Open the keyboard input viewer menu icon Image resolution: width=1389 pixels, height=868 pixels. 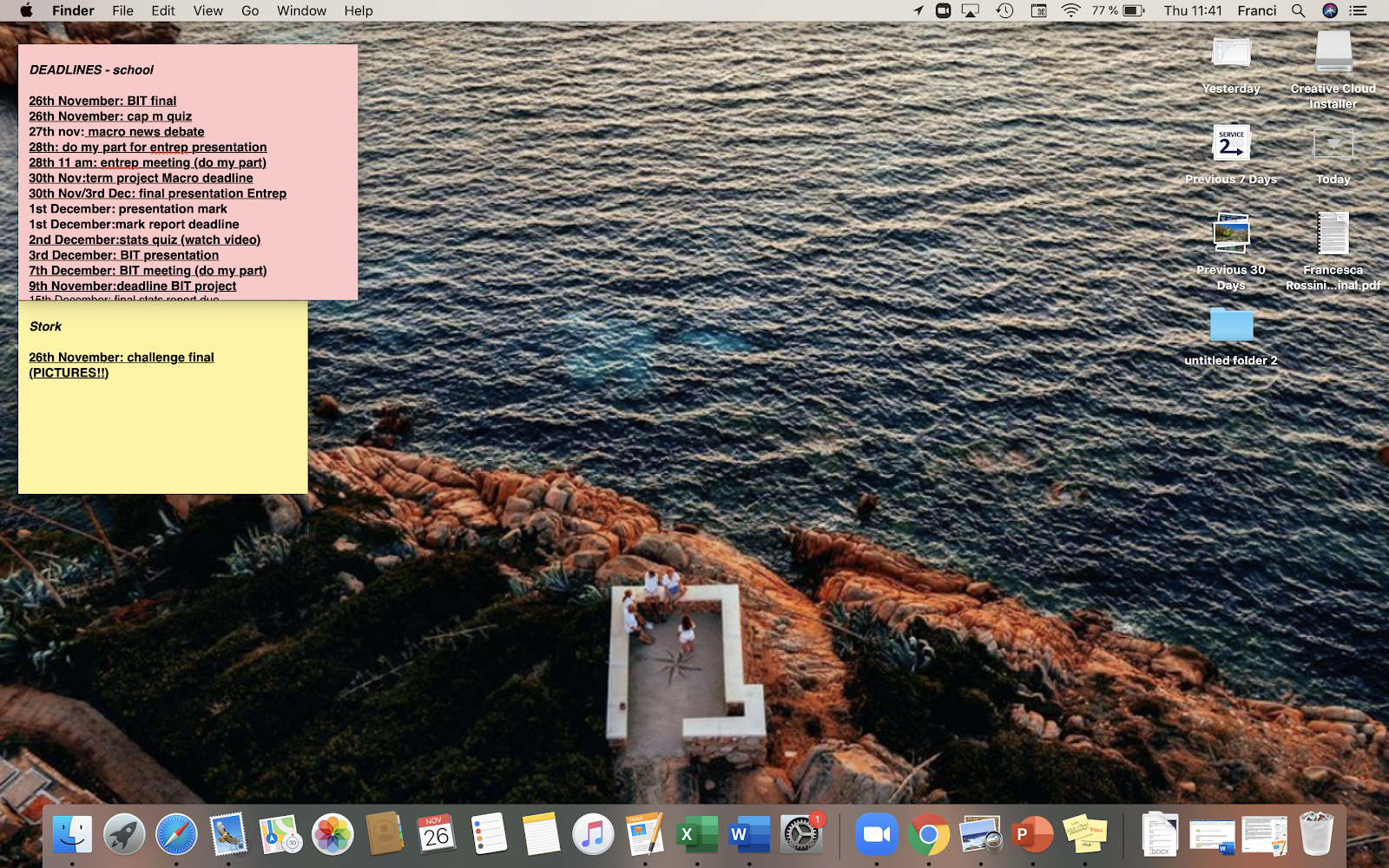coord(1038,10)
